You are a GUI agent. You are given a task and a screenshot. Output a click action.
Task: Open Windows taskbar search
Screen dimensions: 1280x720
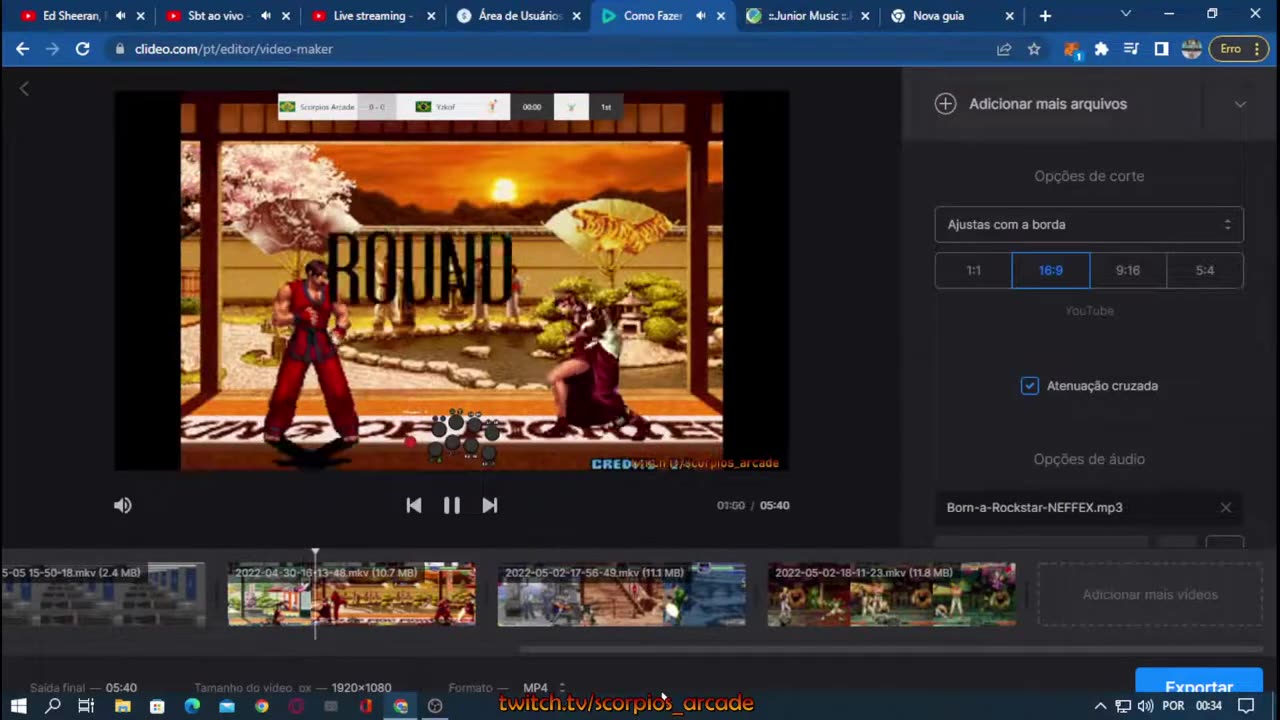tap(53, 706)
